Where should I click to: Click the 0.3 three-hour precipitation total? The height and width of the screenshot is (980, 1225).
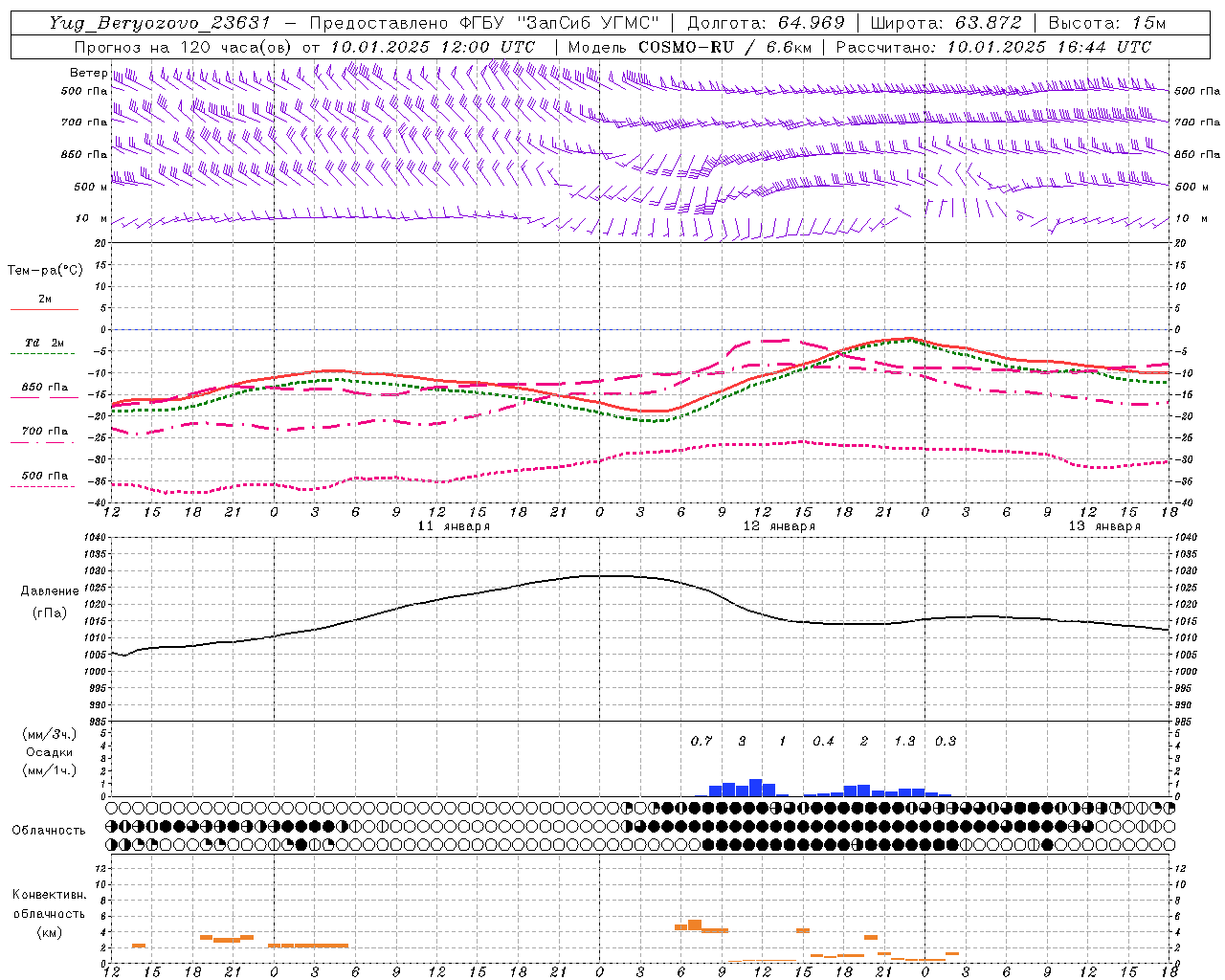[946, 742]
